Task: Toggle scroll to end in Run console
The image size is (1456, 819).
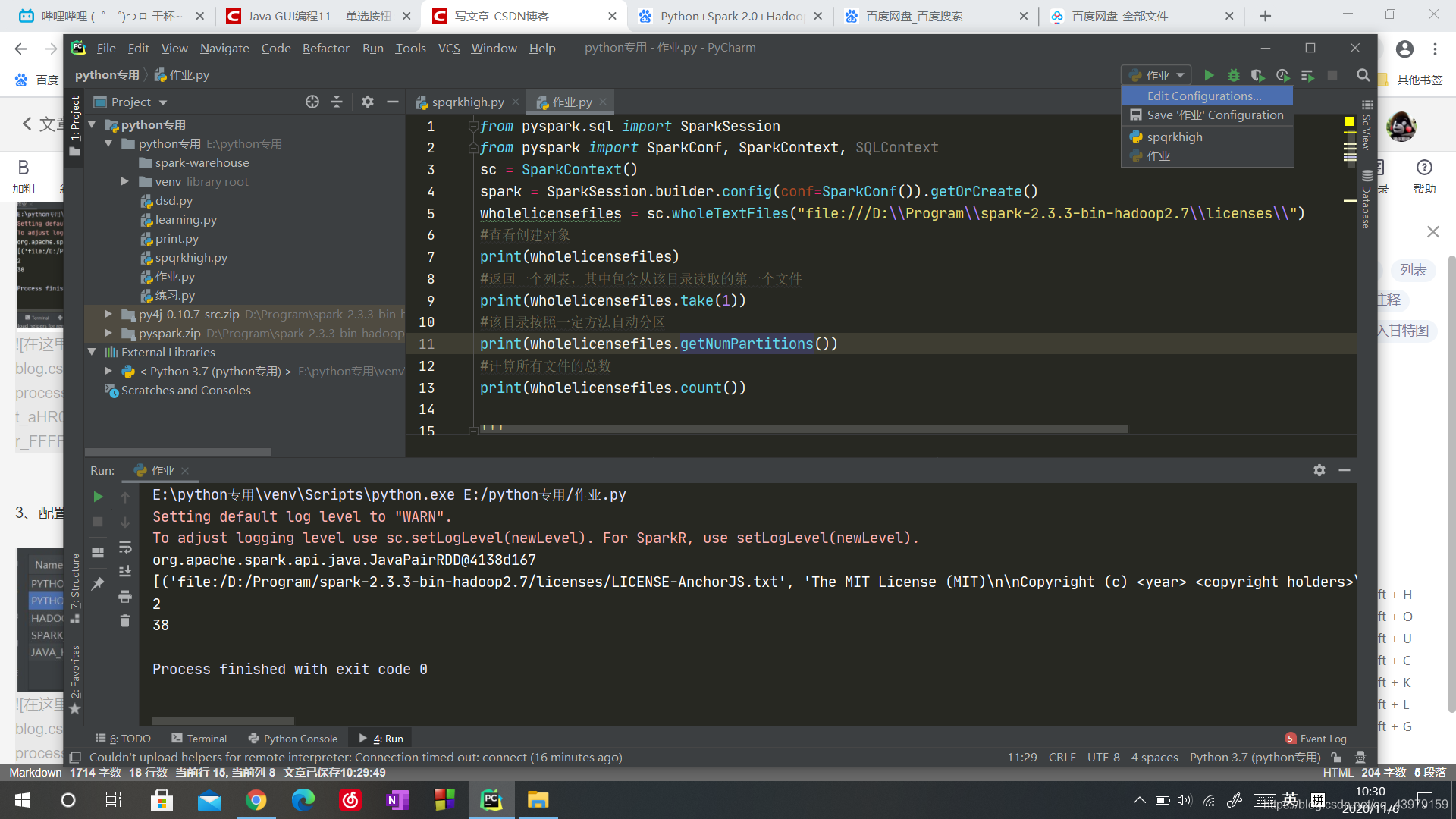Action: click(x=125, y=571)
